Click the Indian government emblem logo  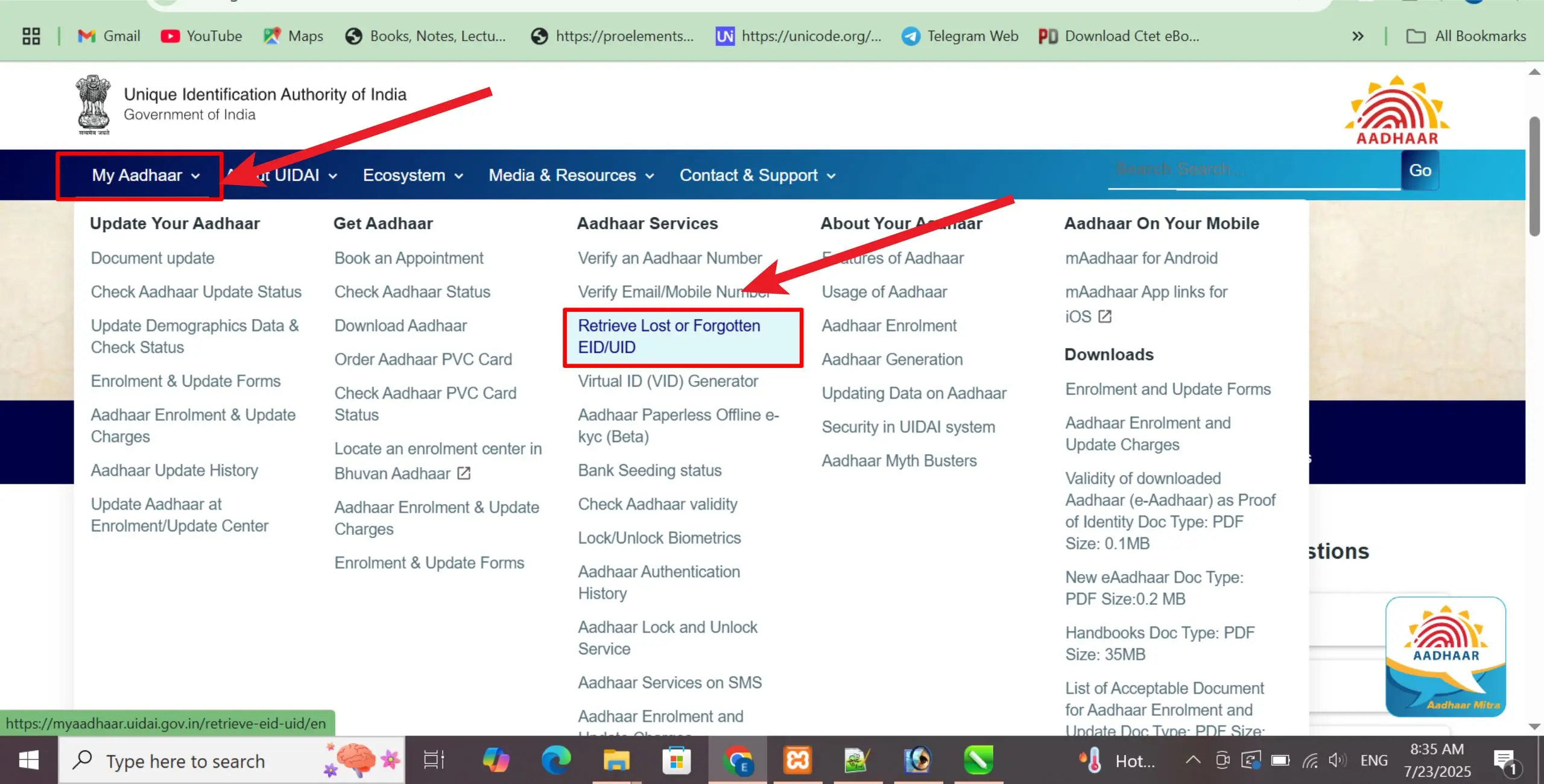coord(93,105)
